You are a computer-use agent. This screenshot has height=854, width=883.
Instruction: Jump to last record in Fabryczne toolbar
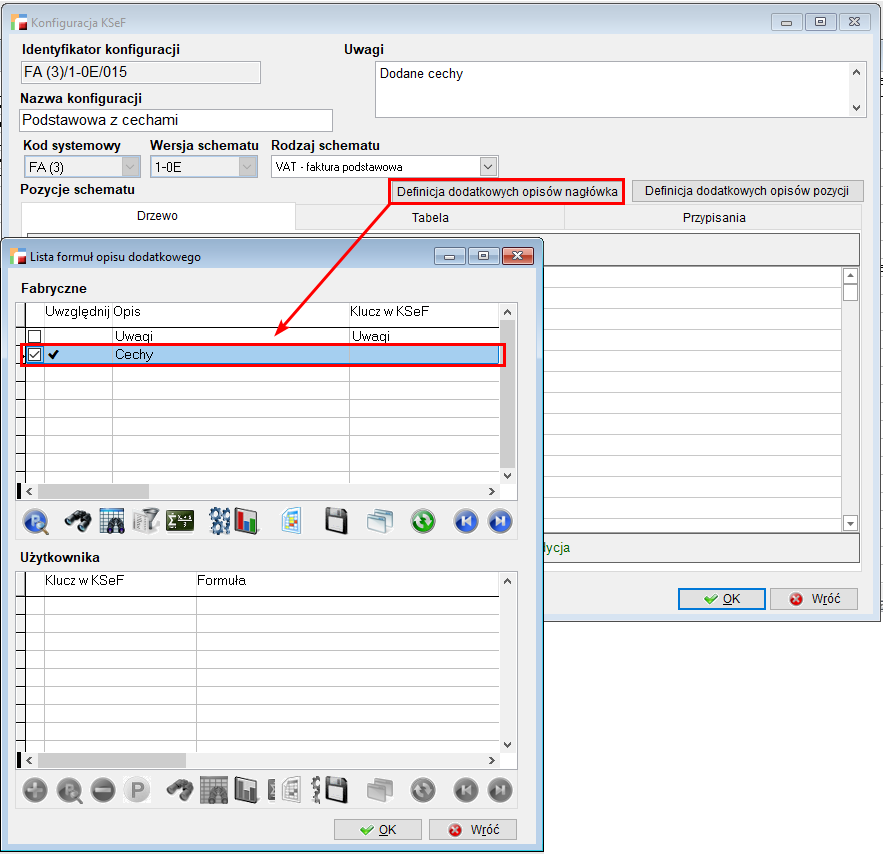(499, 521)
